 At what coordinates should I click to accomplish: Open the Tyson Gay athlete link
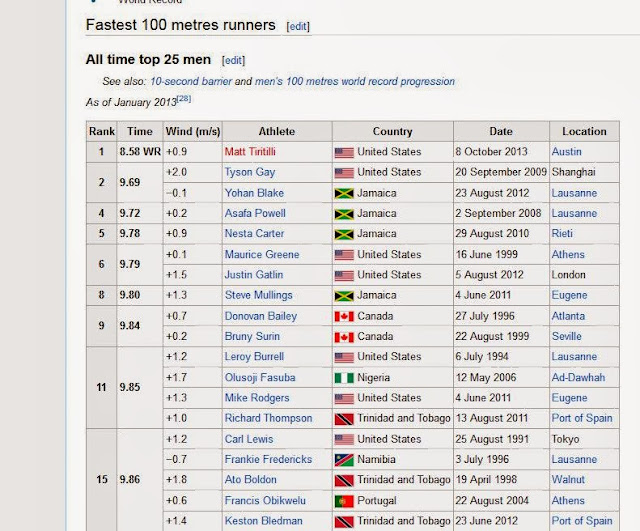(250, 172)
